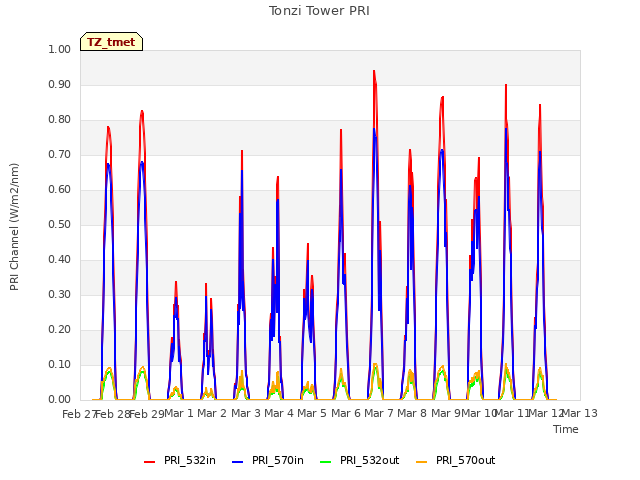Click the chart title Tonzi Tower PRI
This screenshot has height=480, width=640.
(319, 11)
